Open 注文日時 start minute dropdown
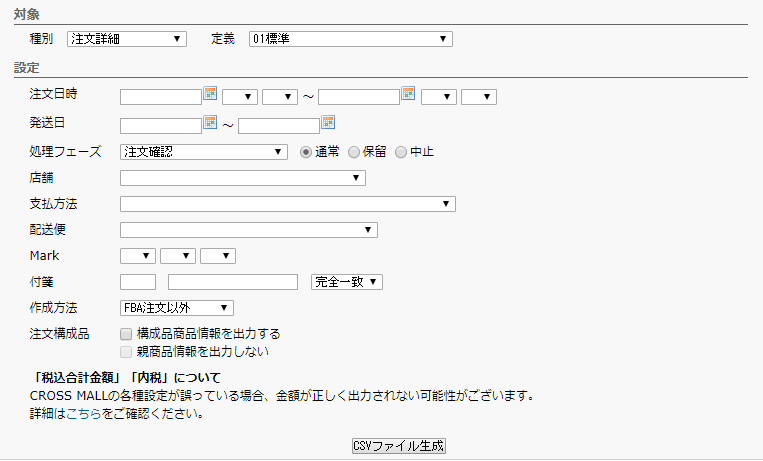This screenshot has width=763, height=461. [x=280, y=97]
